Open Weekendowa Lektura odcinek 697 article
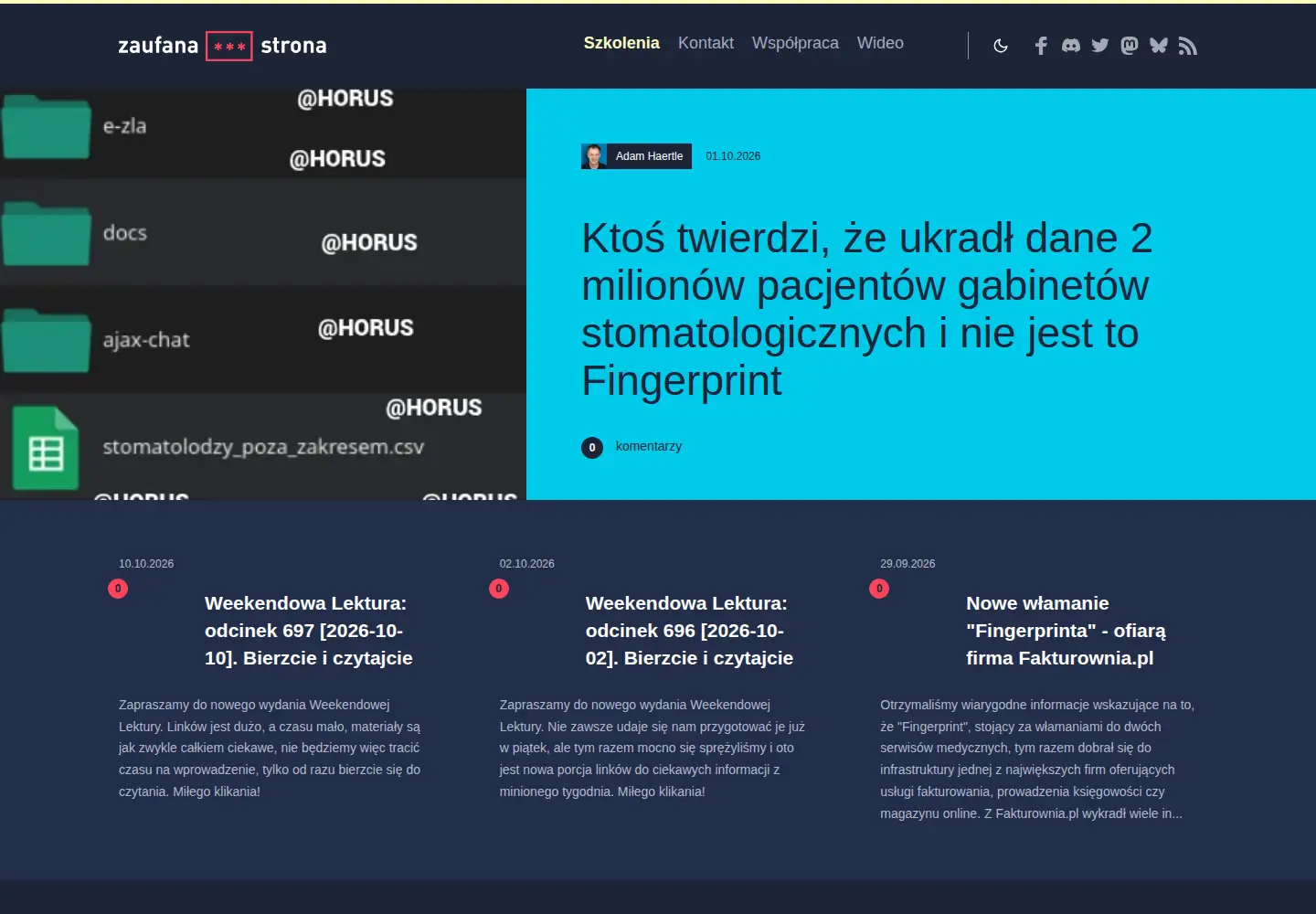Screen dimensions: 1316x914 (309, 631)
